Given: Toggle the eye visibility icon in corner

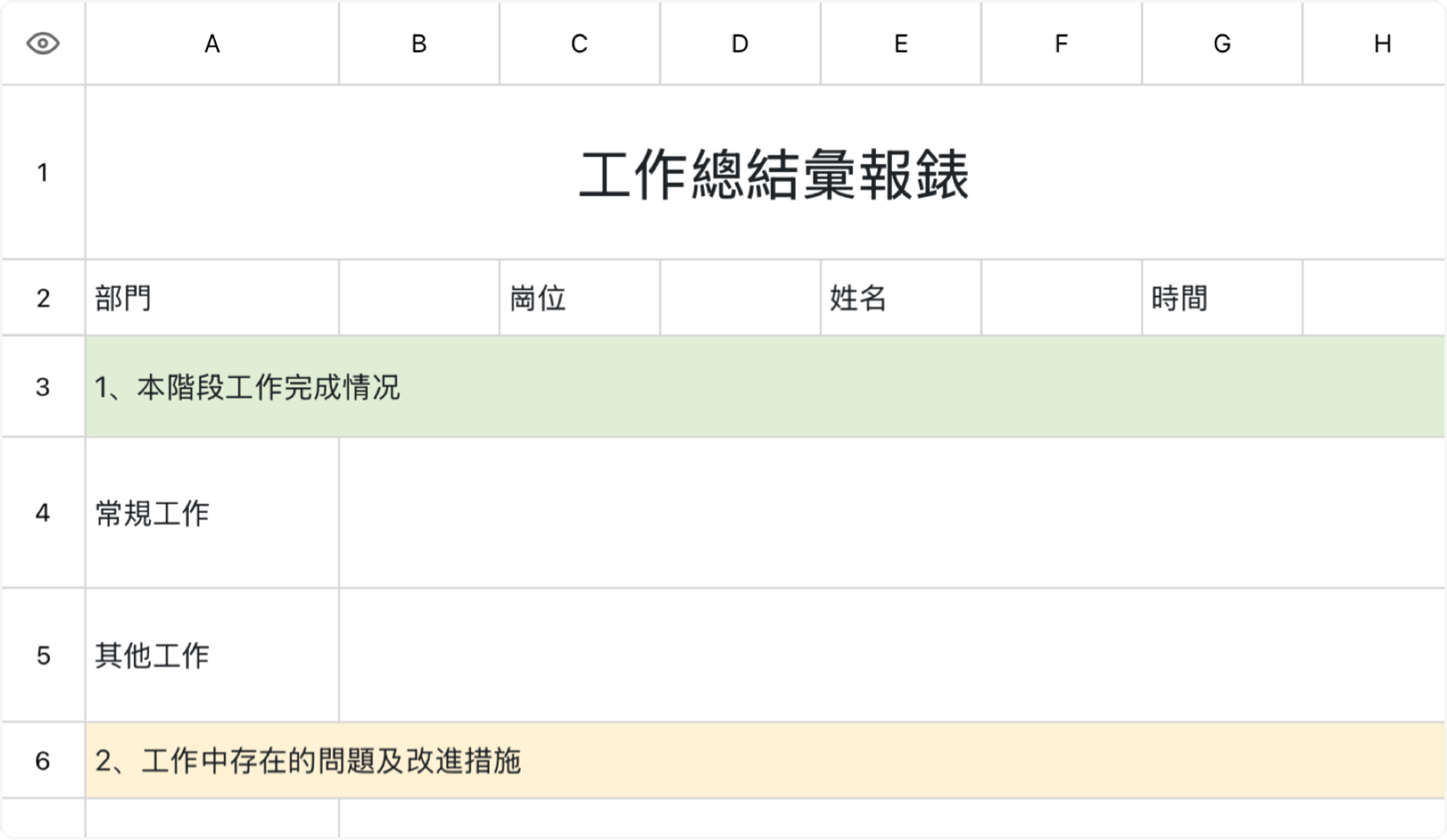Looking at the screenshot, I should pyautogui.click(x=43, y=43).
